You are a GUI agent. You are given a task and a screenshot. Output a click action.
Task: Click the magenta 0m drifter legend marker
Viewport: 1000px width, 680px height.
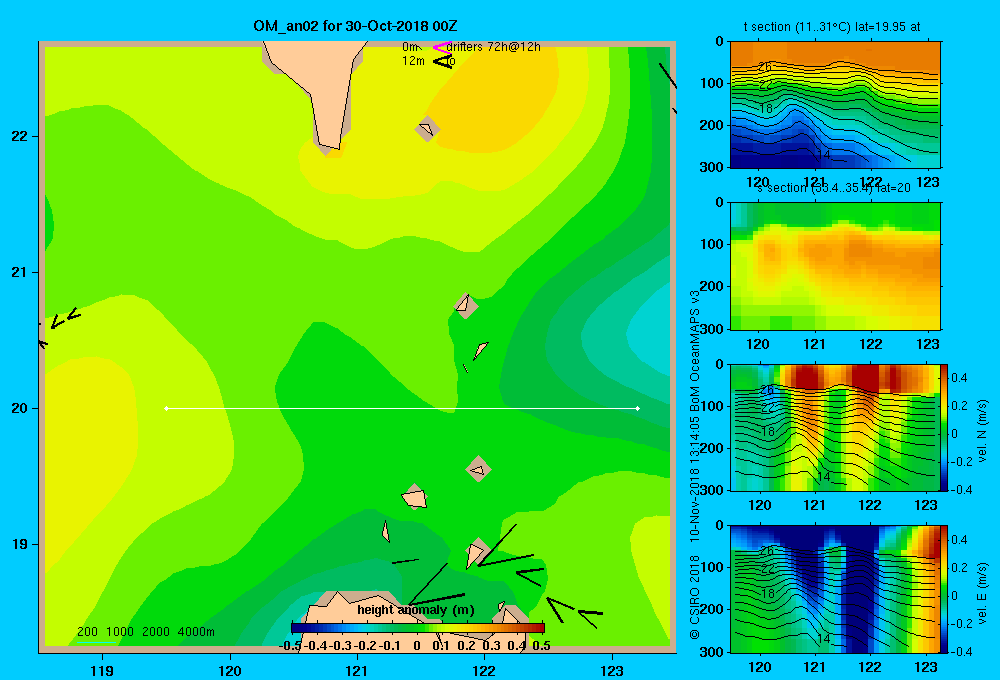pos(442,47)
